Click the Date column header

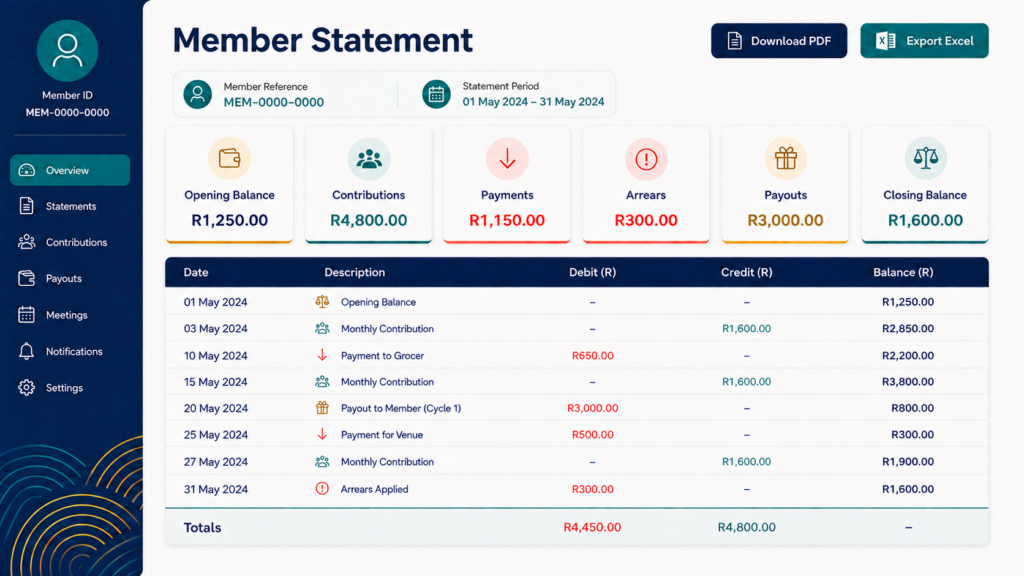pyautogui.click(x=196, y=272)
